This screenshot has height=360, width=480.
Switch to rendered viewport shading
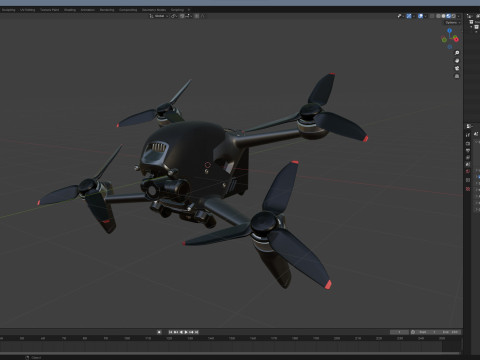pos(454,16)
